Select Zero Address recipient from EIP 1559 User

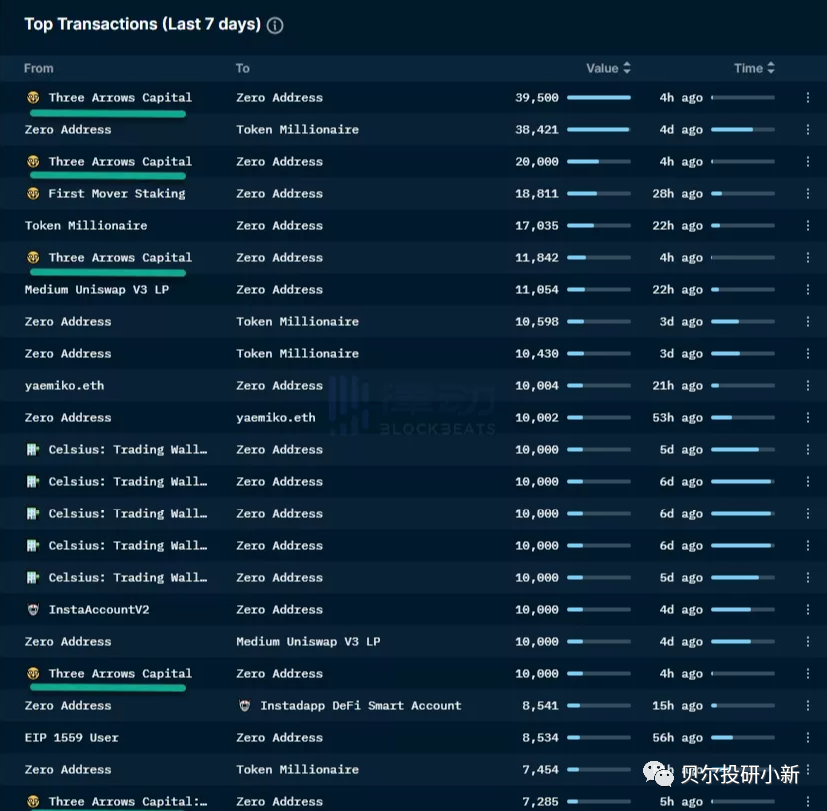(280, 737)
